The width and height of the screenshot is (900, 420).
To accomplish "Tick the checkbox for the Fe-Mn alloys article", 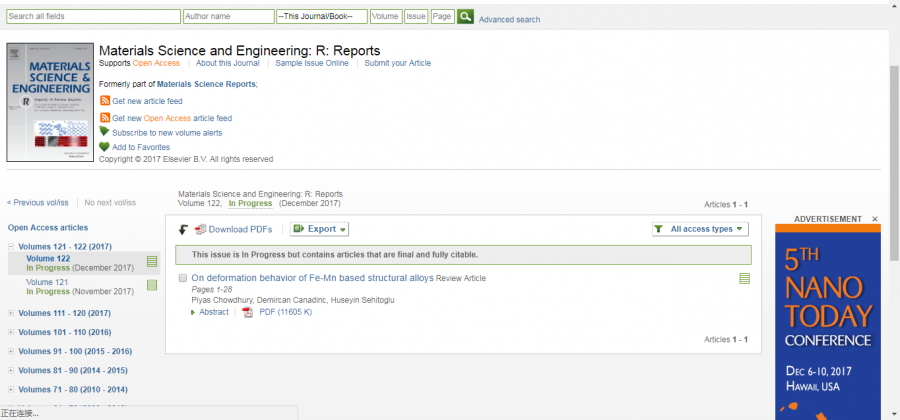I will 182,278.
